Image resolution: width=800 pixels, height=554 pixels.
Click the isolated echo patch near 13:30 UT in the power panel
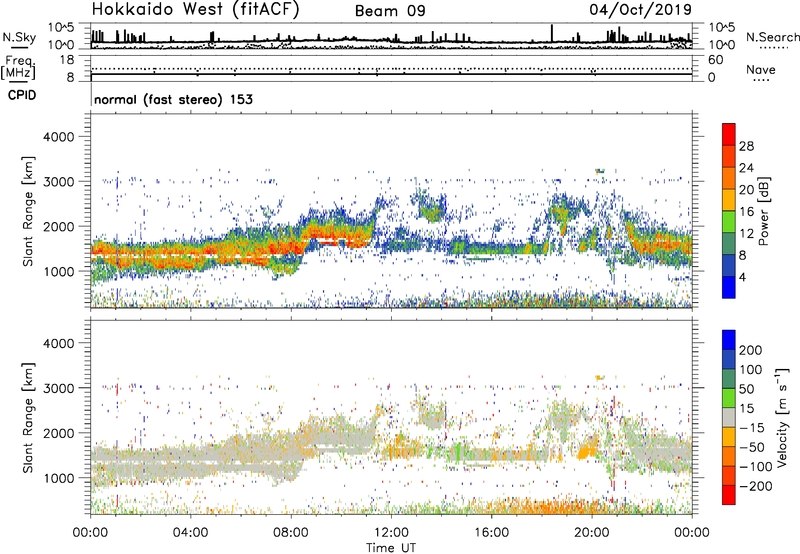tap(432, 208)
